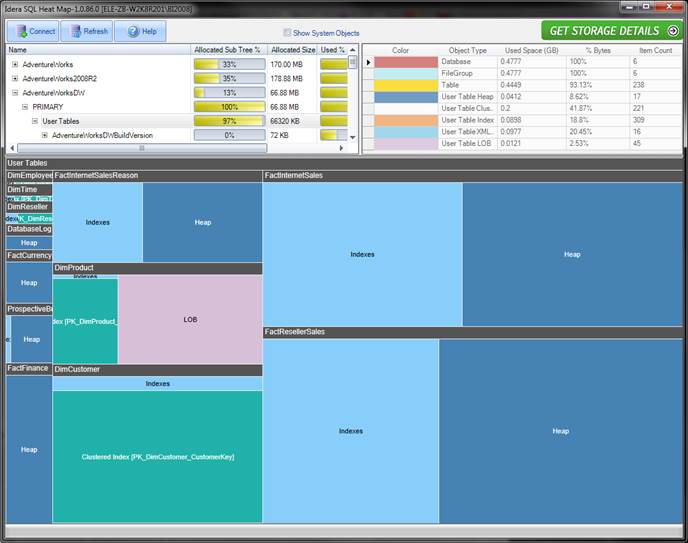The image size is (688, 543).
Task: Sort by Allocated Sub Tree % column header
Action: coord(229,50)
